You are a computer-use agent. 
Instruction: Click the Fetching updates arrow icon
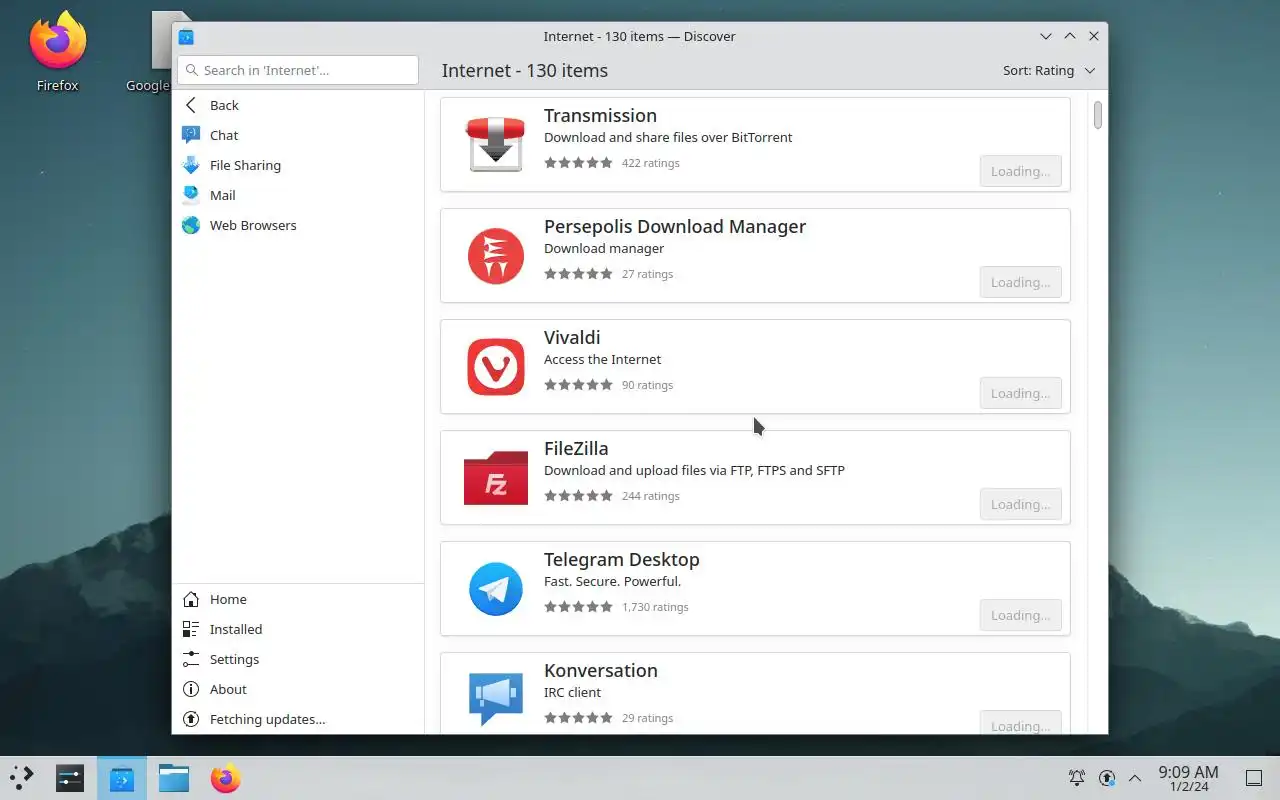[x=191, y=719]
